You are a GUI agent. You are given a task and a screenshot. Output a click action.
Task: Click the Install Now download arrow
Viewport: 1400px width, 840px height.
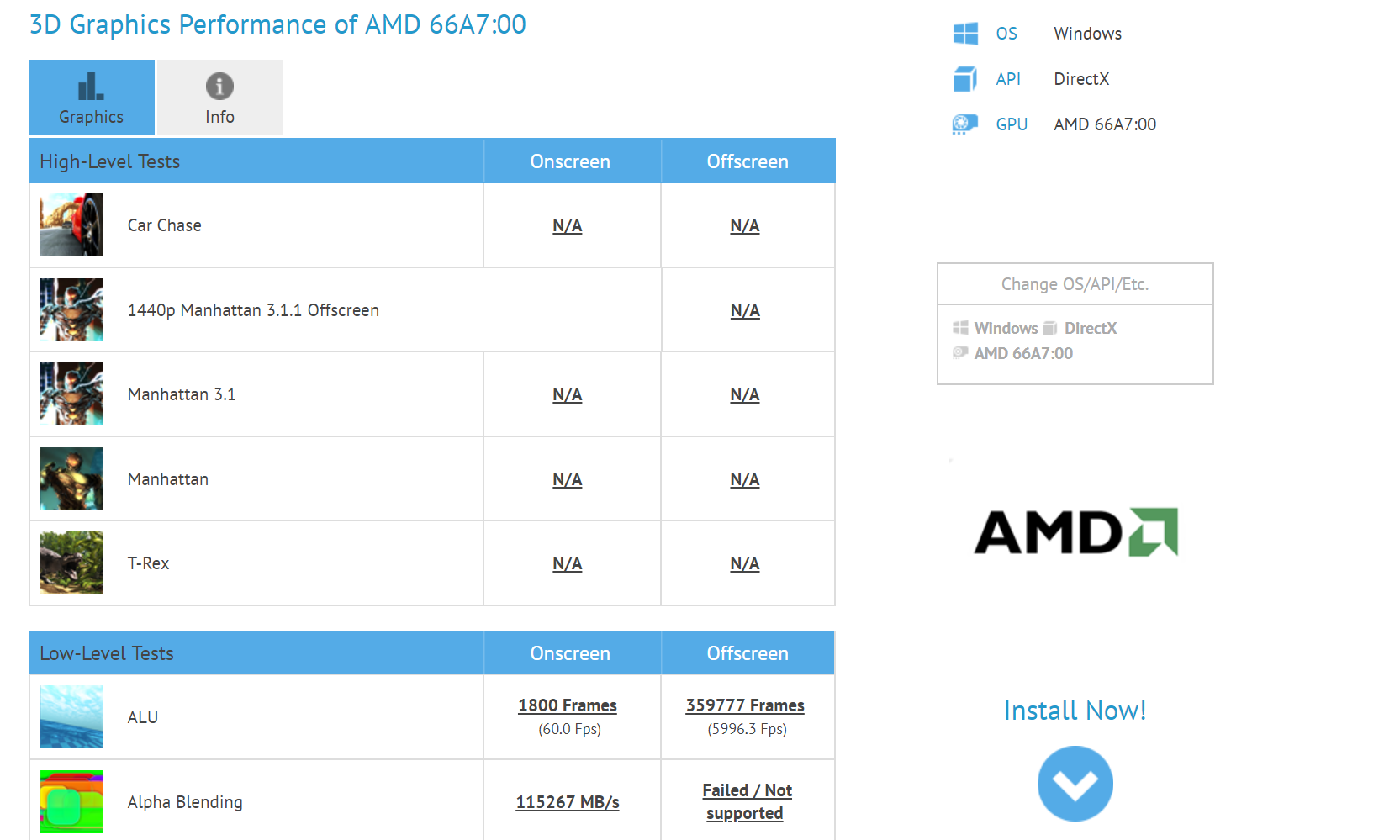1075,784
